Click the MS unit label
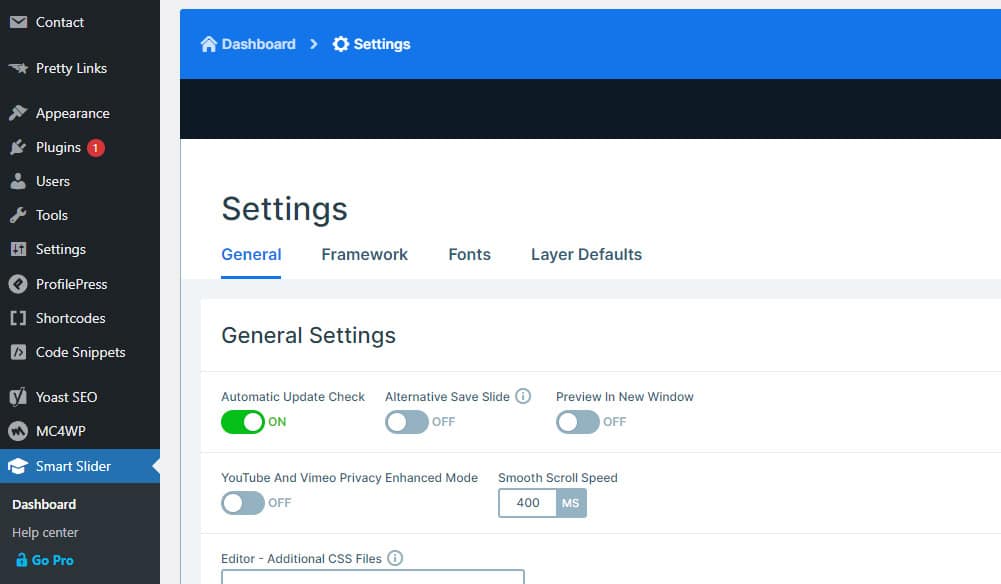This screenshot has width=1001, height=584. tap(571, 503)
